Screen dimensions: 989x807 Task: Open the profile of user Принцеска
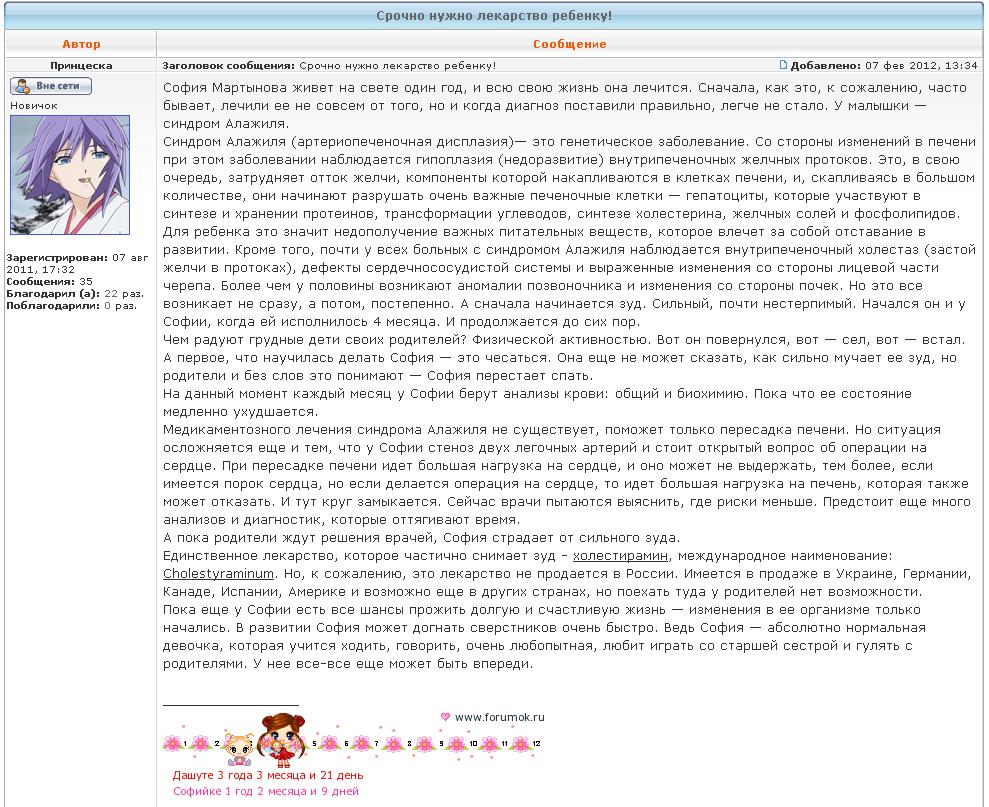pos(81,65)
